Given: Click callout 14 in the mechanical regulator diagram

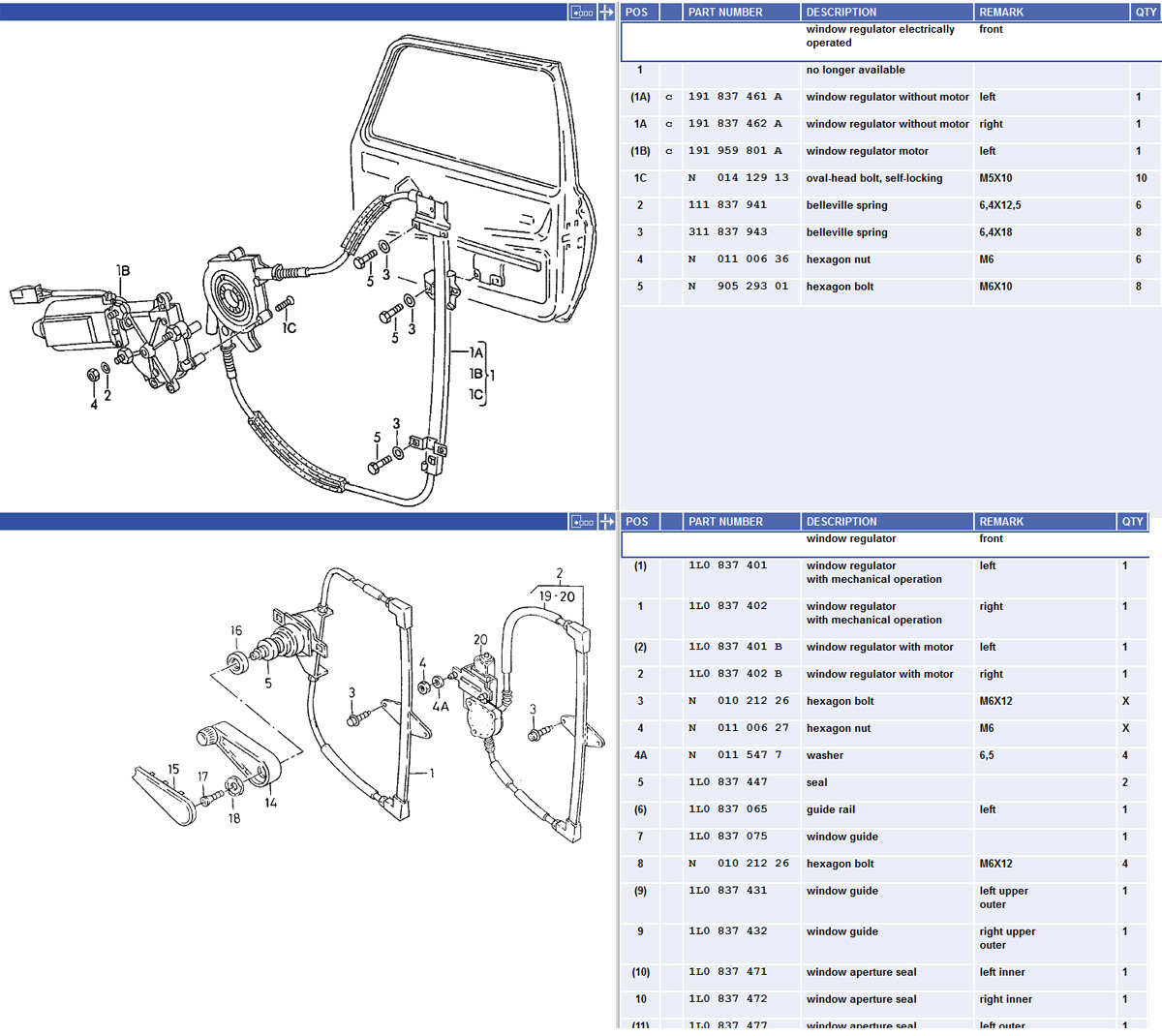Looking at the screenshot, I should click(x=271, y=803).
